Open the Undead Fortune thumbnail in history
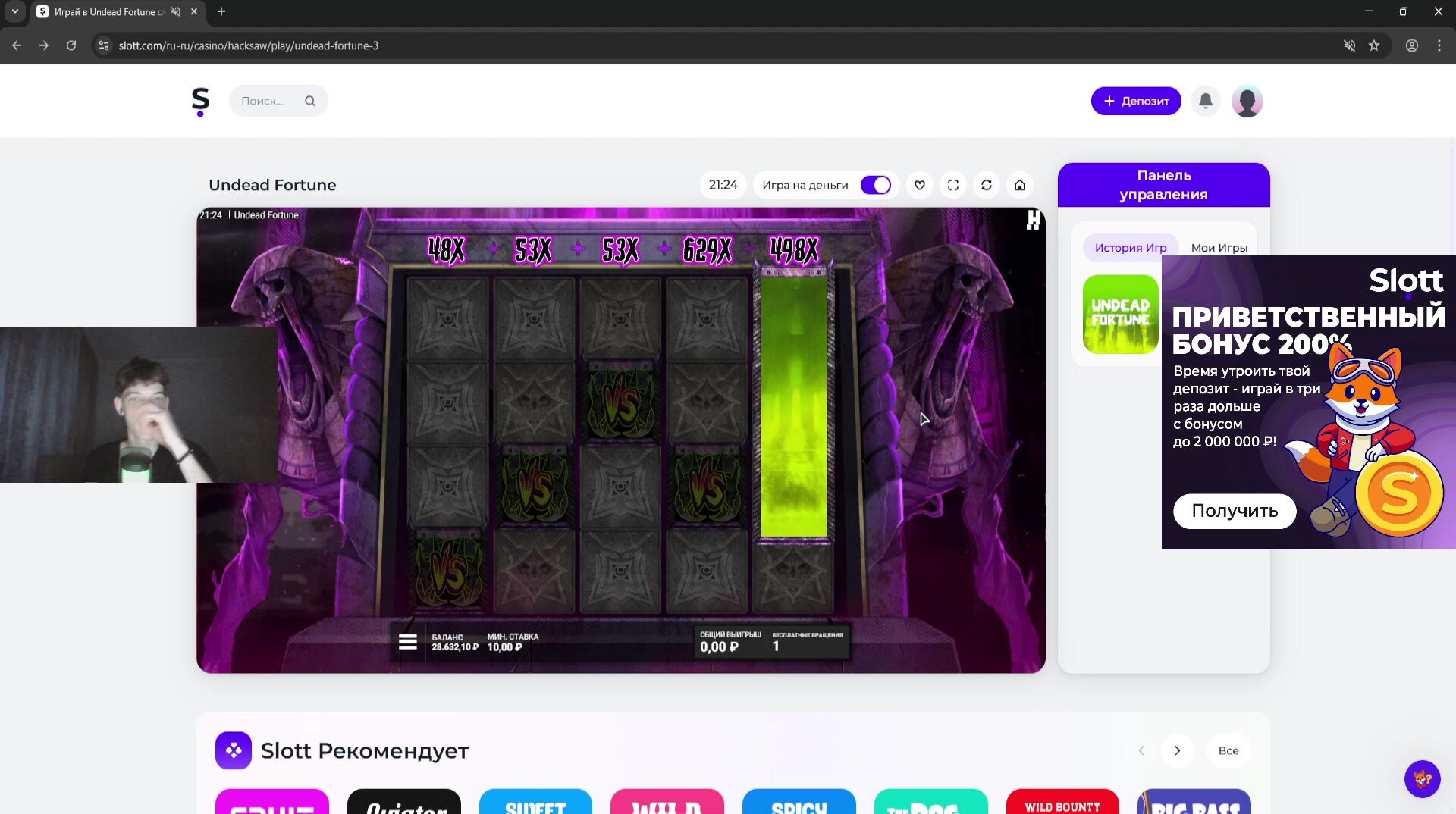The image size is (1456, 814). coord(1121,315)
